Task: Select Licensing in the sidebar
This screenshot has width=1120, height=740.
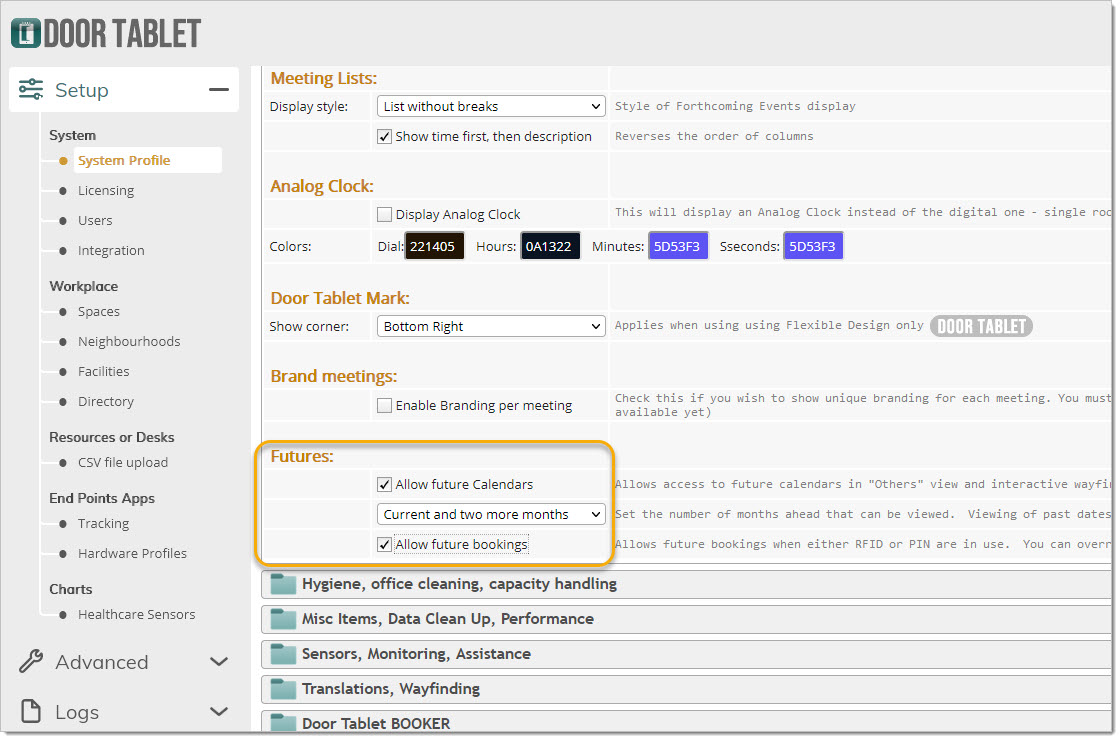Action: point(106,191)
